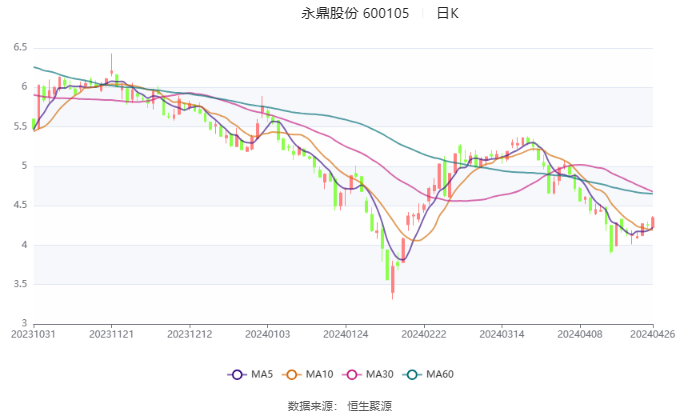The width and height of the screenshot is (680, 413).
Task: Click the 20231121 date axis label
Action: click(x=111, y=335)
